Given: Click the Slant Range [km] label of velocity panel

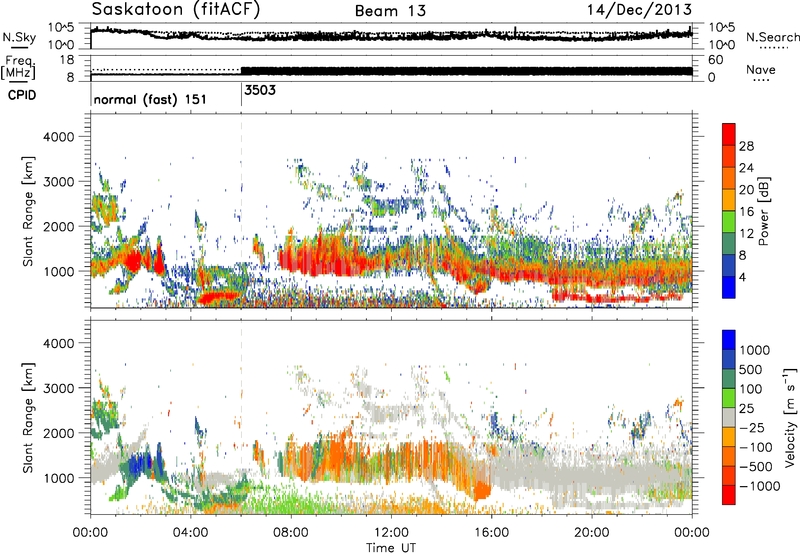Looking at the screenshot, I should [x=28, y=417].
